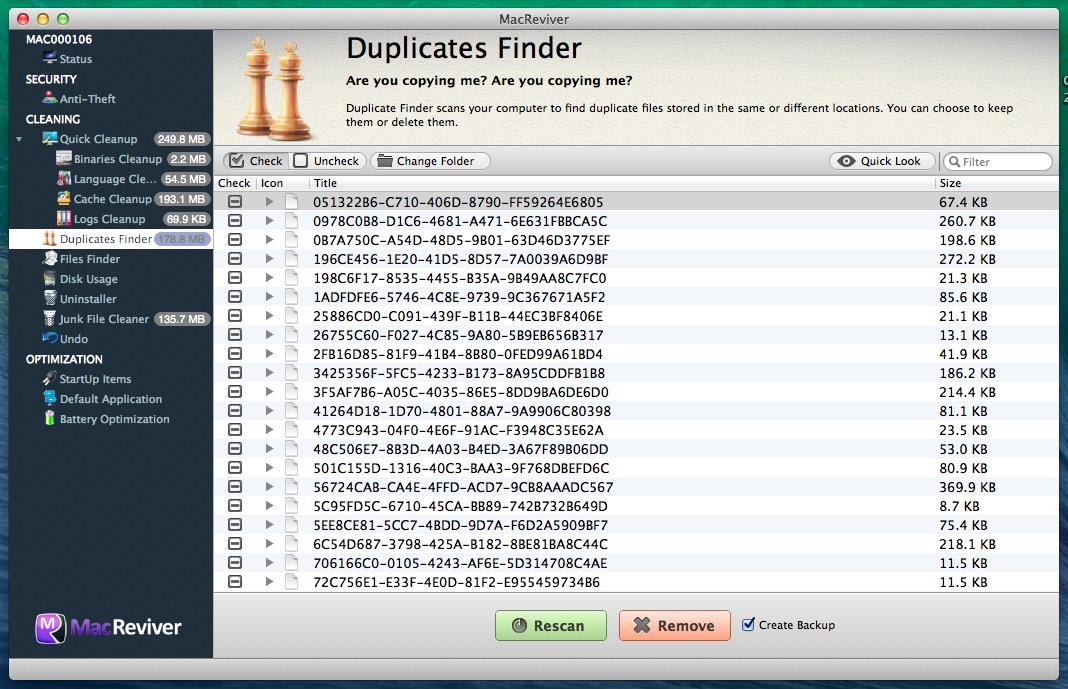Open the Uninstaller trash icon

pos(50,298)
